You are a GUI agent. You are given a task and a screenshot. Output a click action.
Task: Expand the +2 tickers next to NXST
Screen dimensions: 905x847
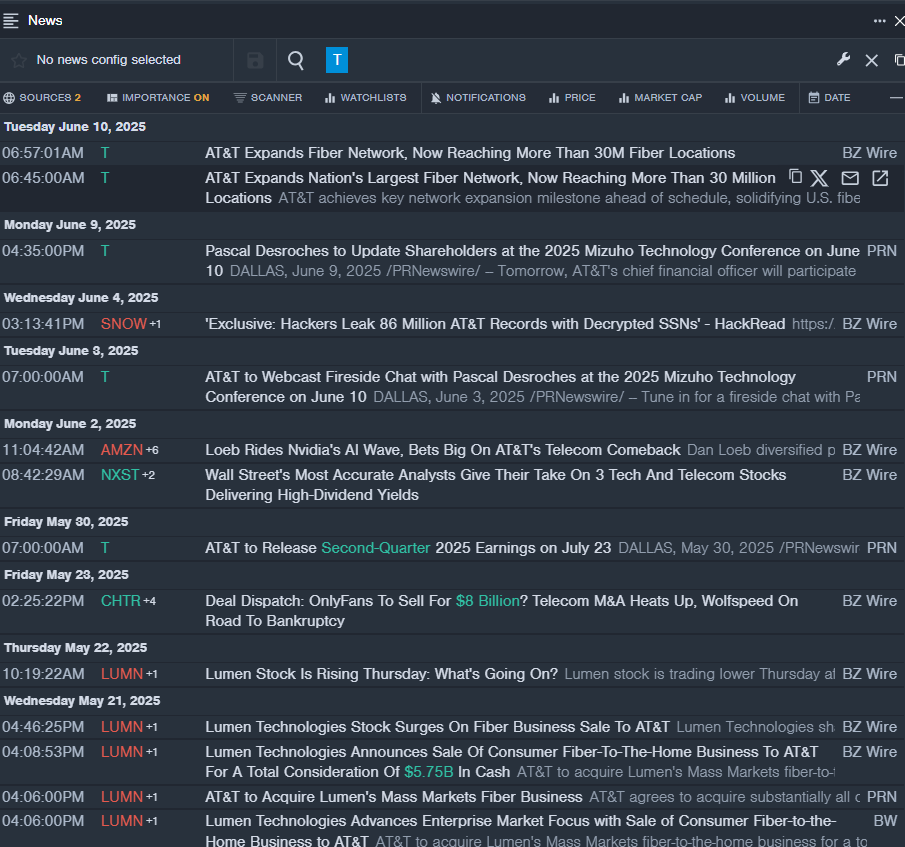tap(148, 475)
